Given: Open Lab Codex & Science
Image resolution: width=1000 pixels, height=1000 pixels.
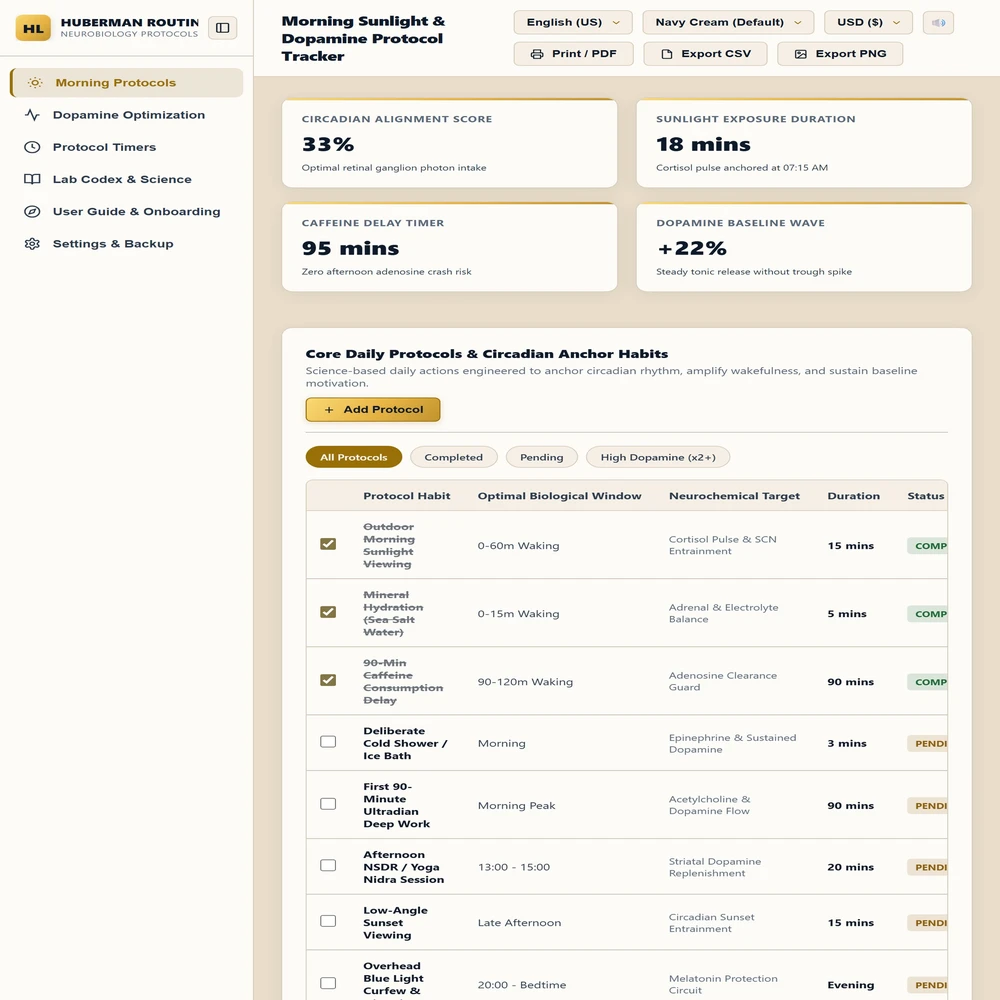Looking at the screenshot, I should [127, 179].
